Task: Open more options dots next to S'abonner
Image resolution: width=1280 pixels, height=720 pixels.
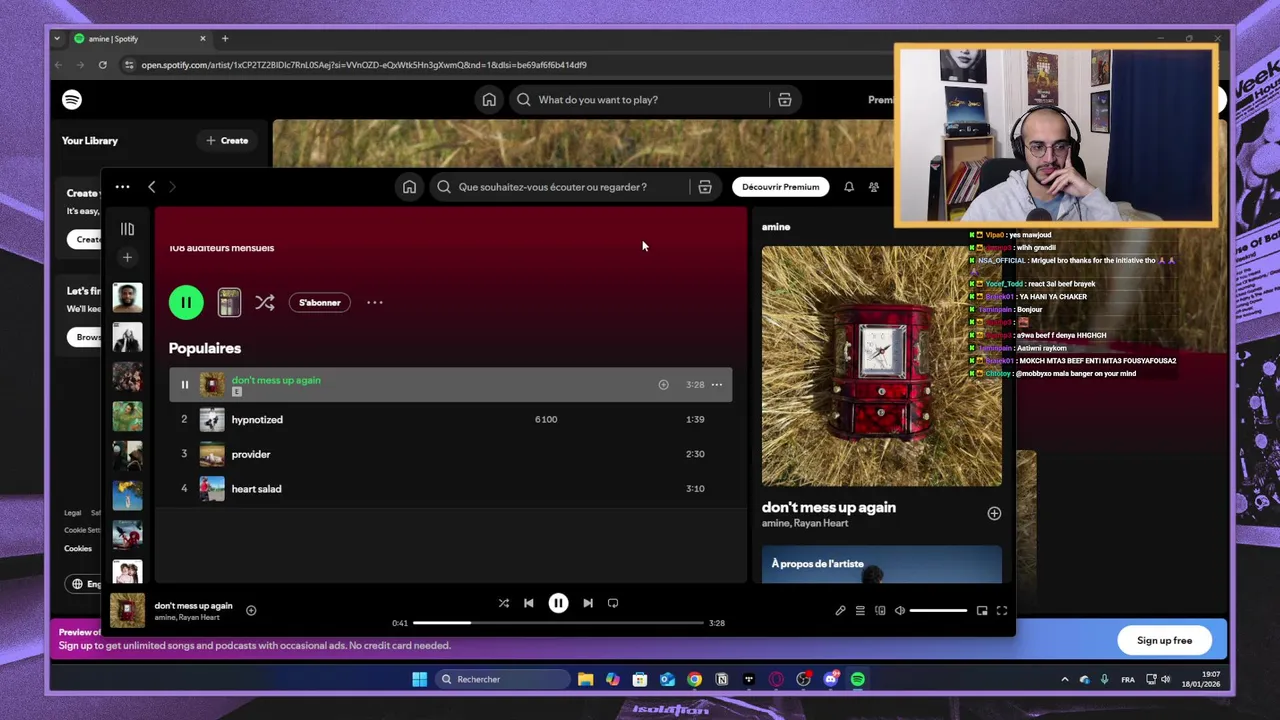Action: [x=374, y=302]
